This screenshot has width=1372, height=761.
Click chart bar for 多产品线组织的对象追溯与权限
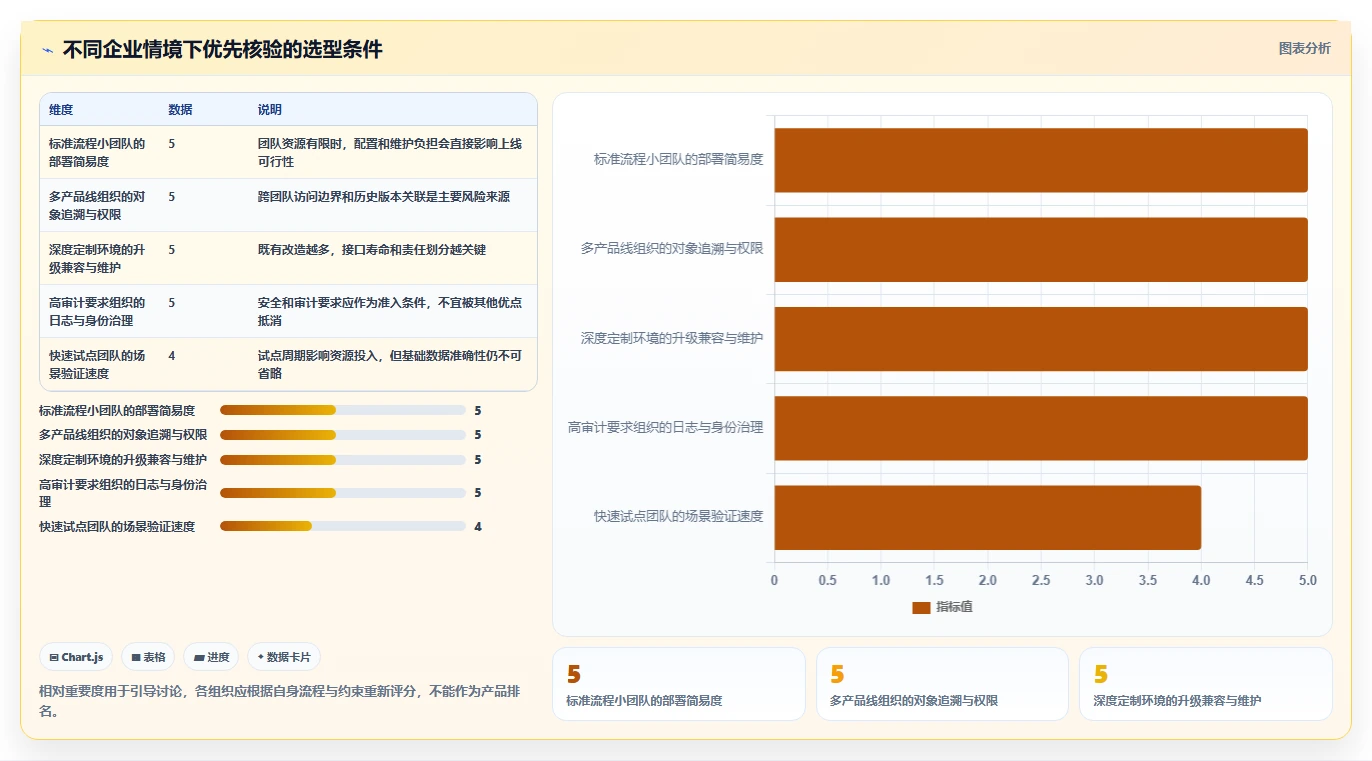pyautogui.click(x=1041, y=249)
